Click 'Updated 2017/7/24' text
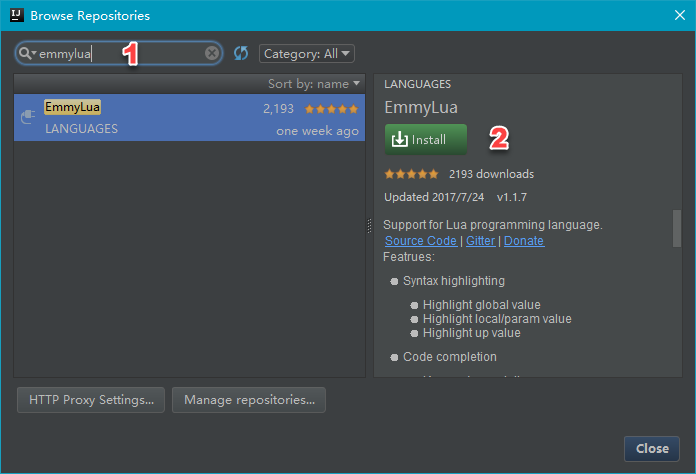The height and width of the screenshot is (474, 696). pos(434,197)
